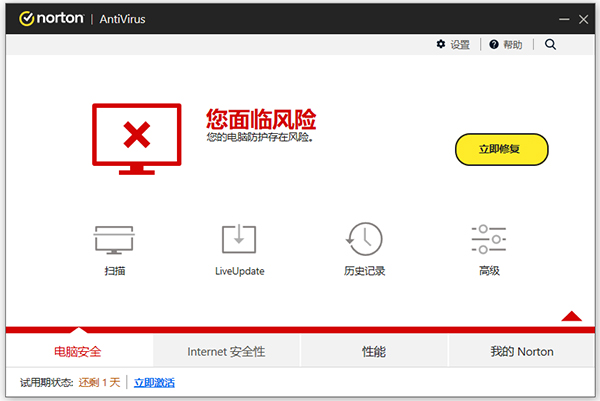Click the 扫描 label text

(115, 271)
